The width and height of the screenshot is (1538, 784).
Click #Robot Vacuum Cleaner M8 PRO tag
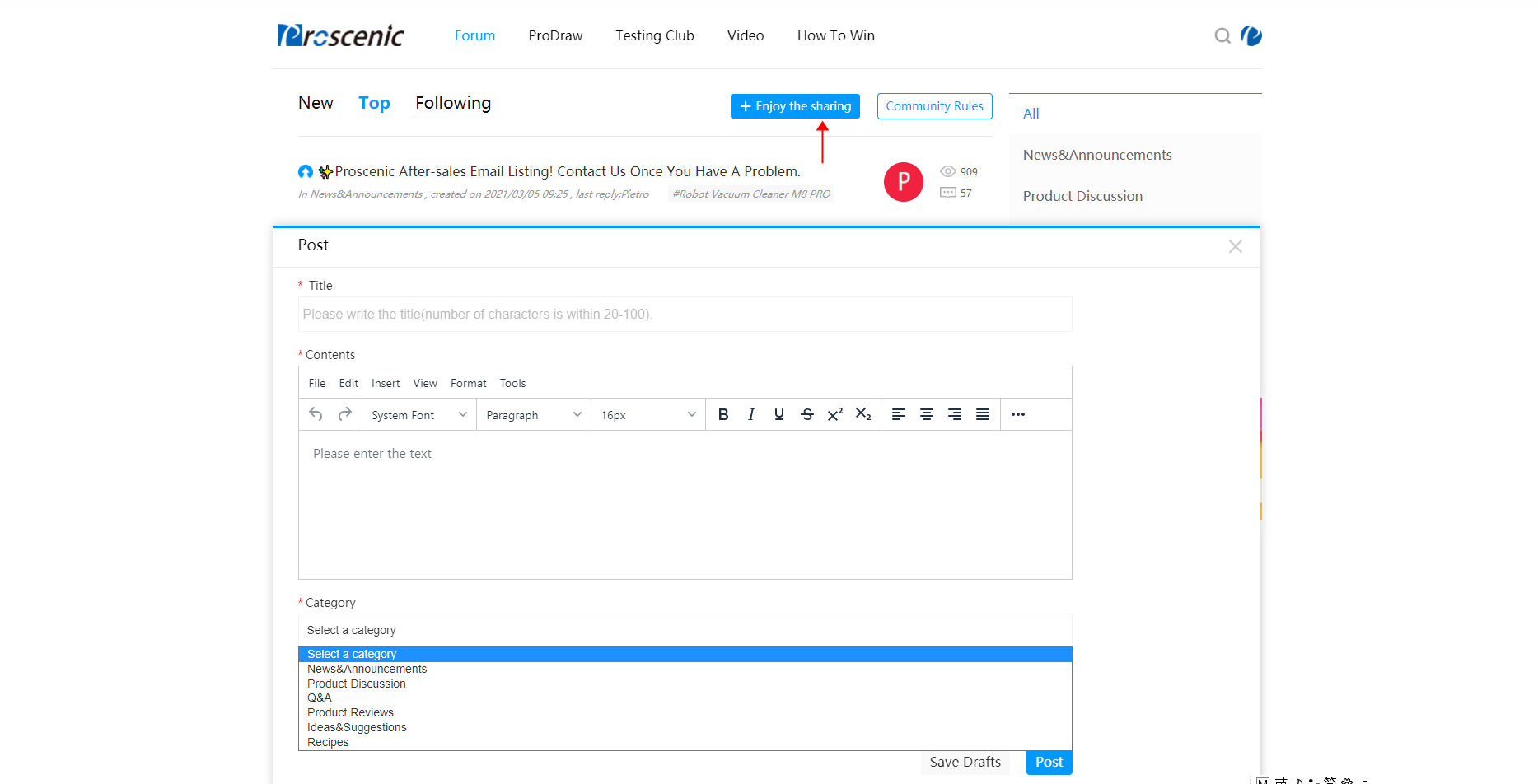click(x=751, y=194)
